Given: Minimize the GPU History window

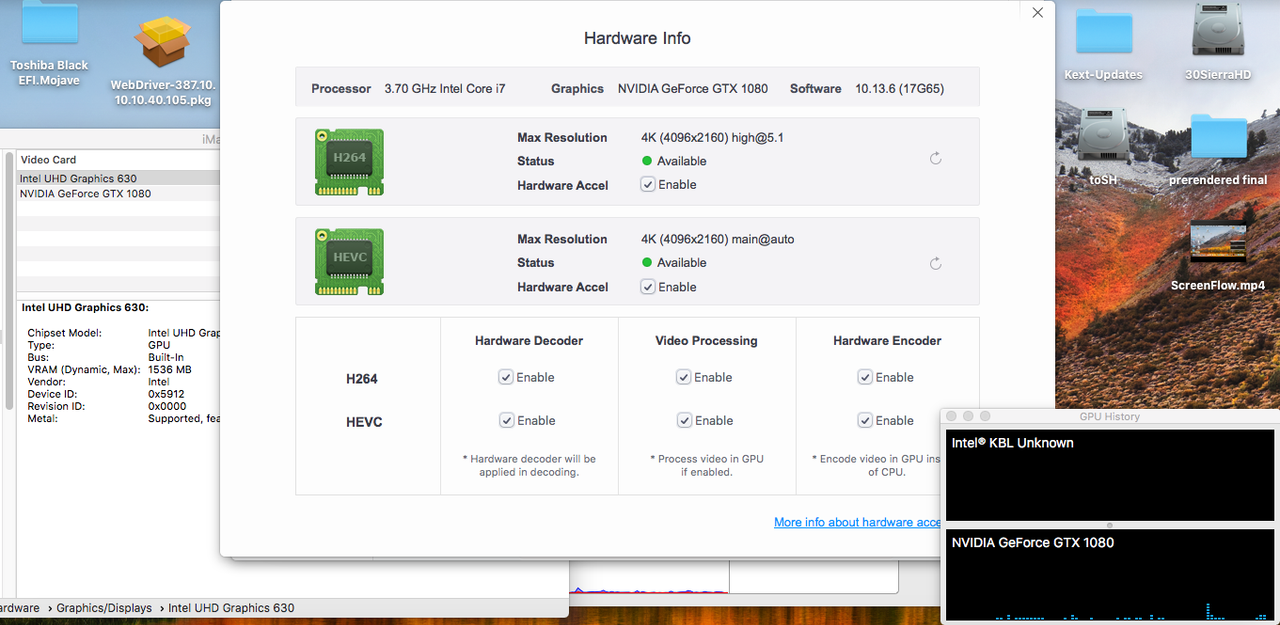Looking at the screenshot, I should 968,416.
